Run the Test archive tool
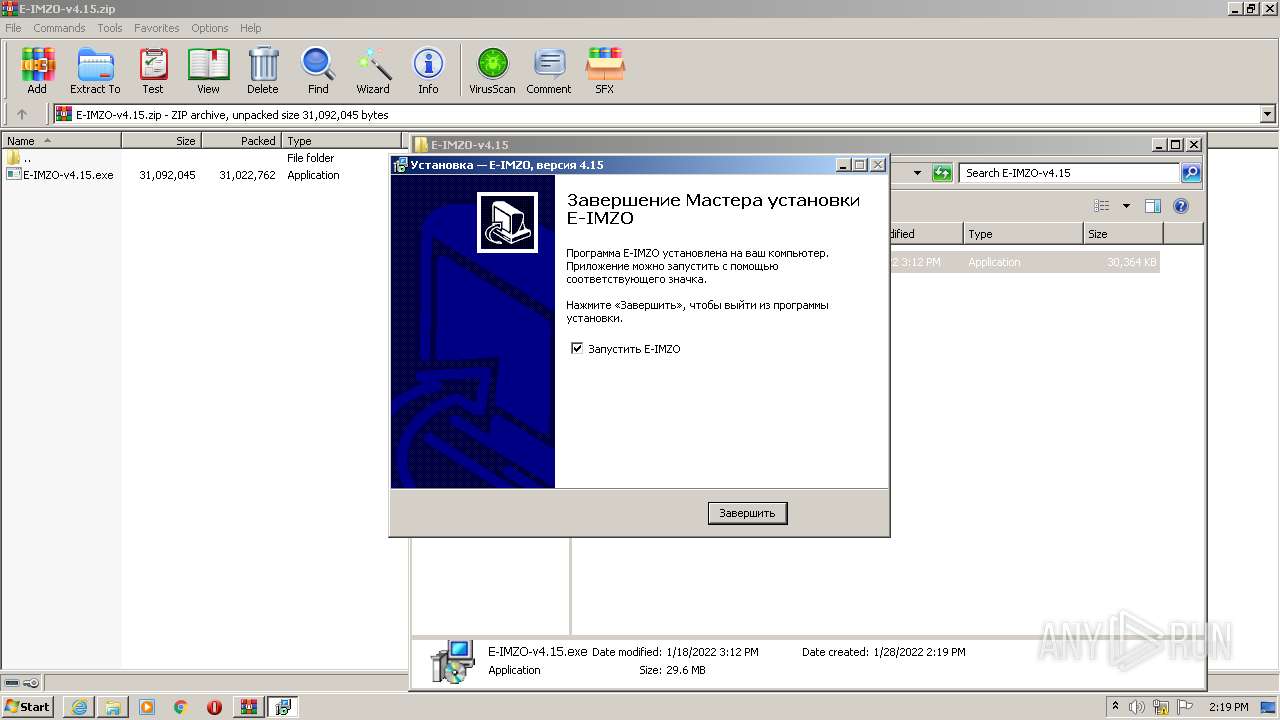Screen dimensions: 1280x720 (x=153, y=71)
